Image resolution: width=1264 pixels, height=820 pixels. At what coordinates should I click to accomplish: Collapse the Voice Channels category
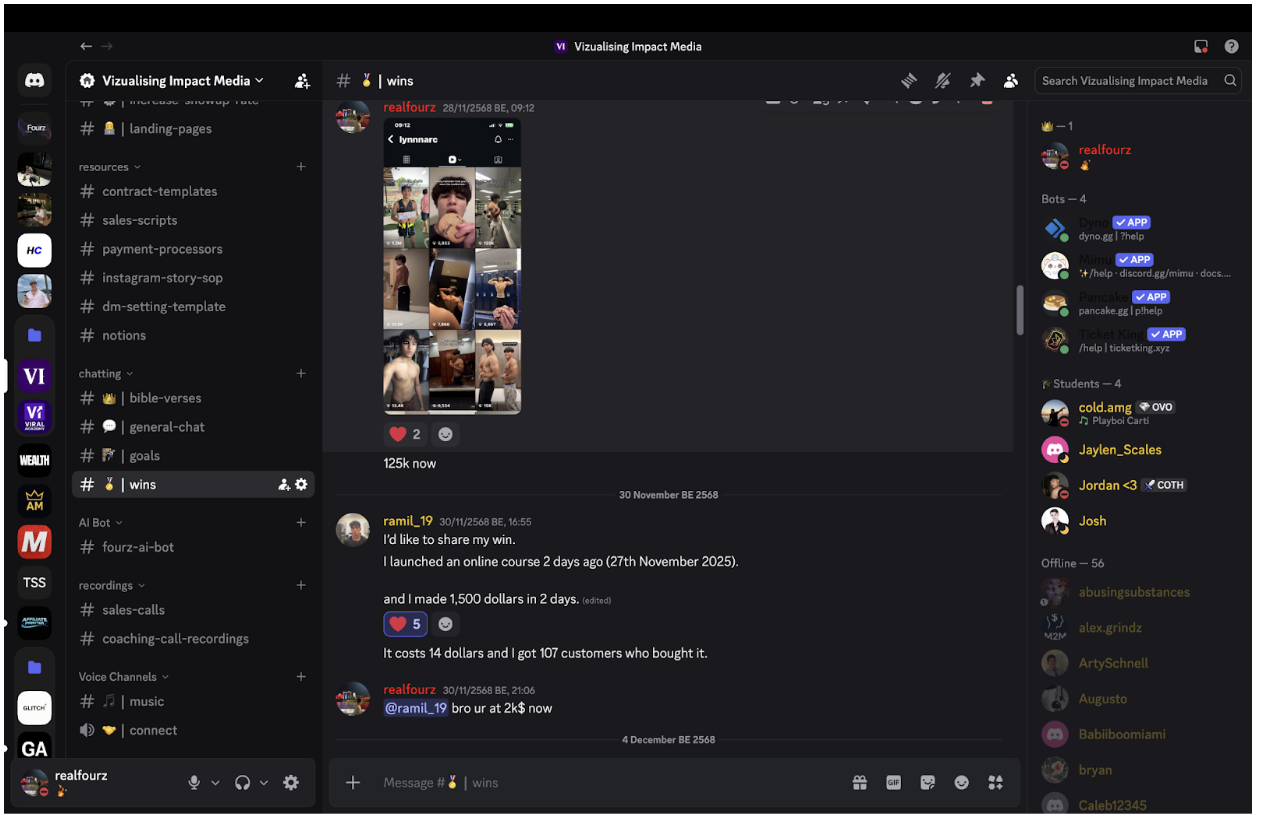[x=123, y=677]
